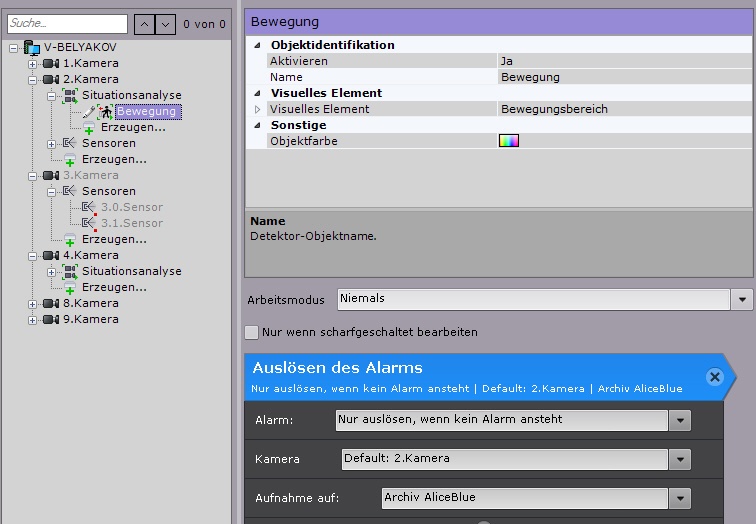Click the V-BELYAKOV server computer icon
This screenshot has width=756, height=524.
point(31,47)
